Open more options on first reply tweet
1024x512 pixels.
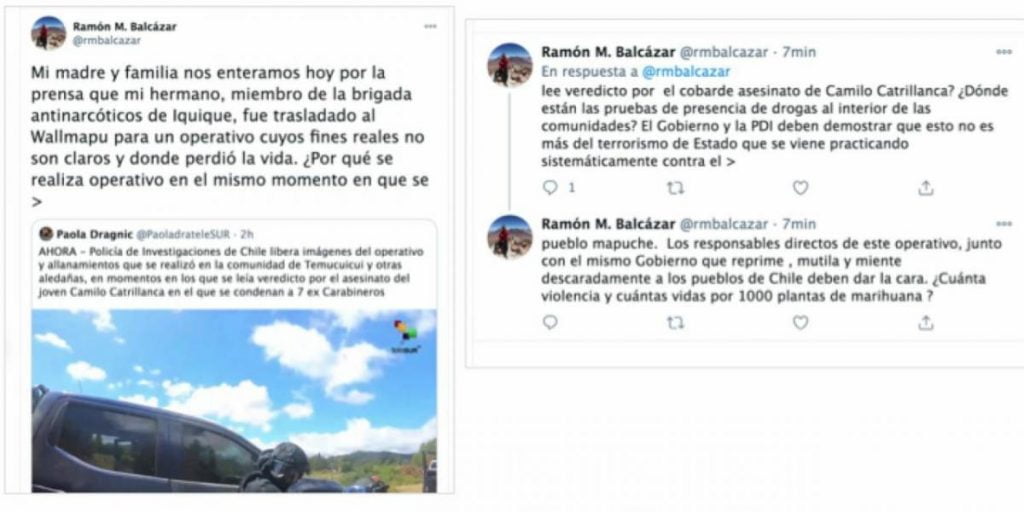point(1004,52)
